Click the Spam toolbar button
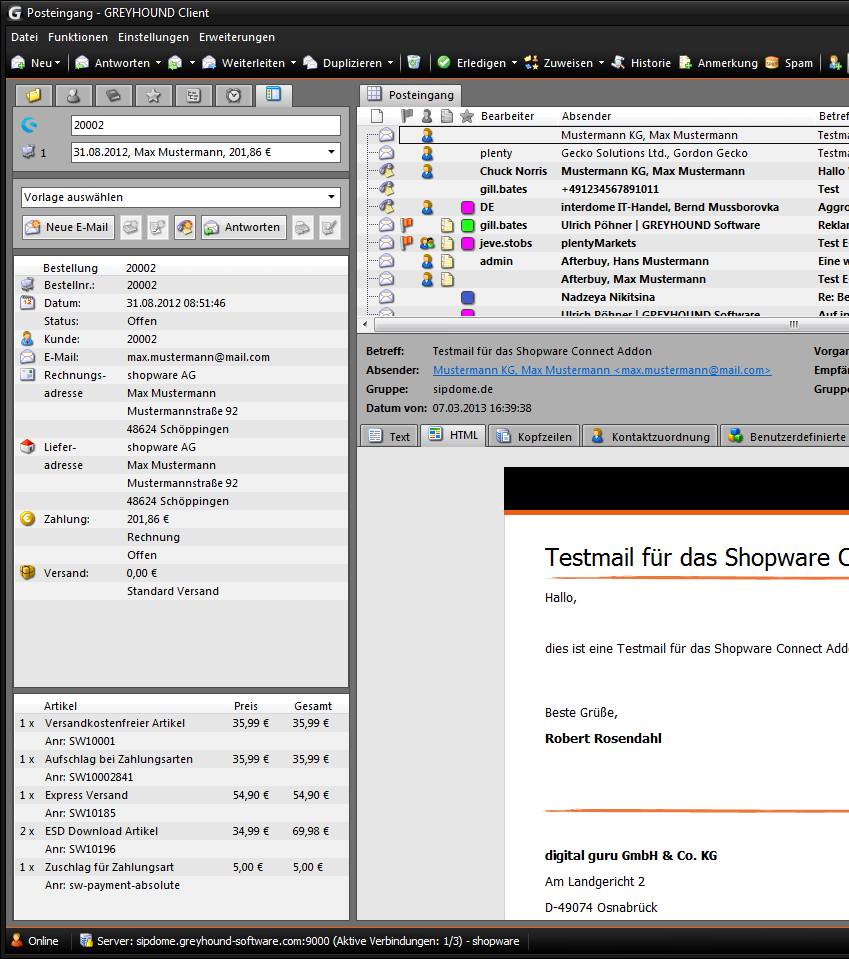 coord(789,62)
